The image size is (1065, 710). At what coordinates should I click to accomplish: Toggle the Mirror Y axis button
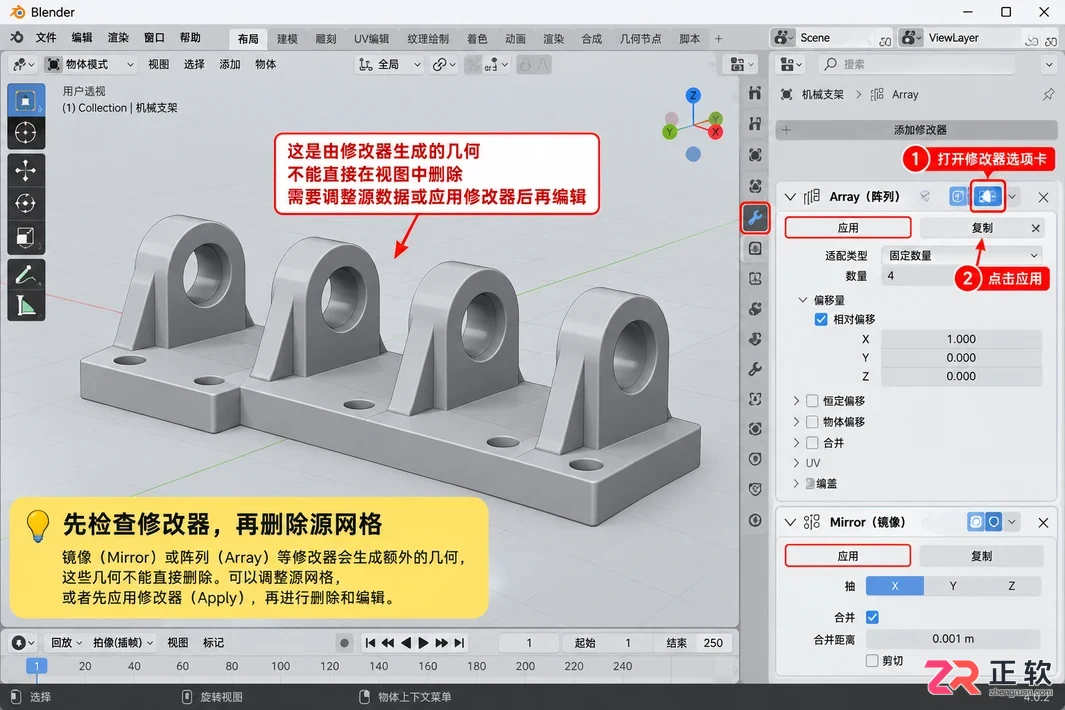click(x=953, y=586)
